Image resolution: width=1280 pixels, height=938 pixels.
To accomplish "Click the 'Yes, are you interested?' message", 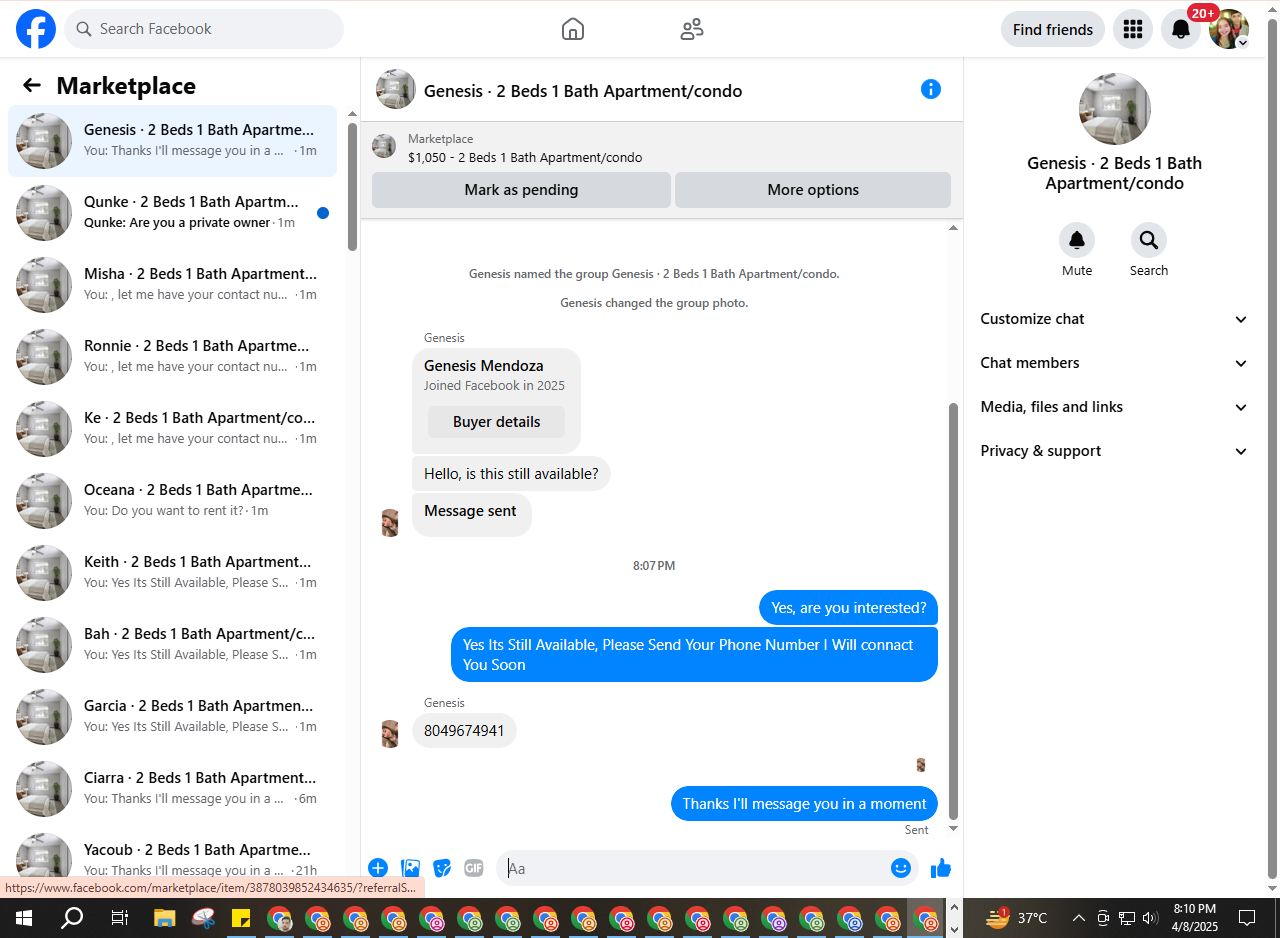I will (848, 608).
